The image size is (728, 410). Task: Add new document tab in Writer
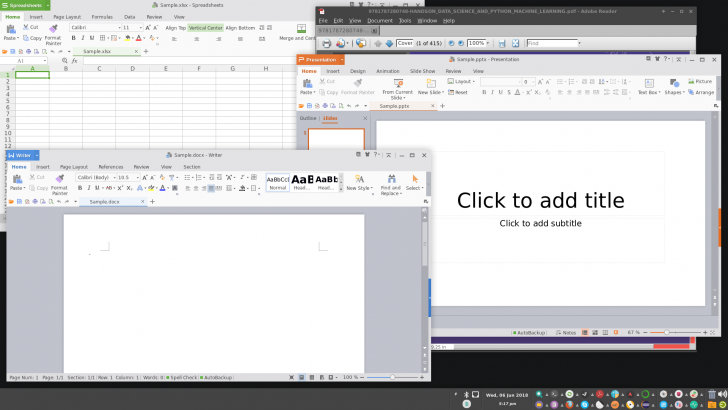tap(152, 202)
